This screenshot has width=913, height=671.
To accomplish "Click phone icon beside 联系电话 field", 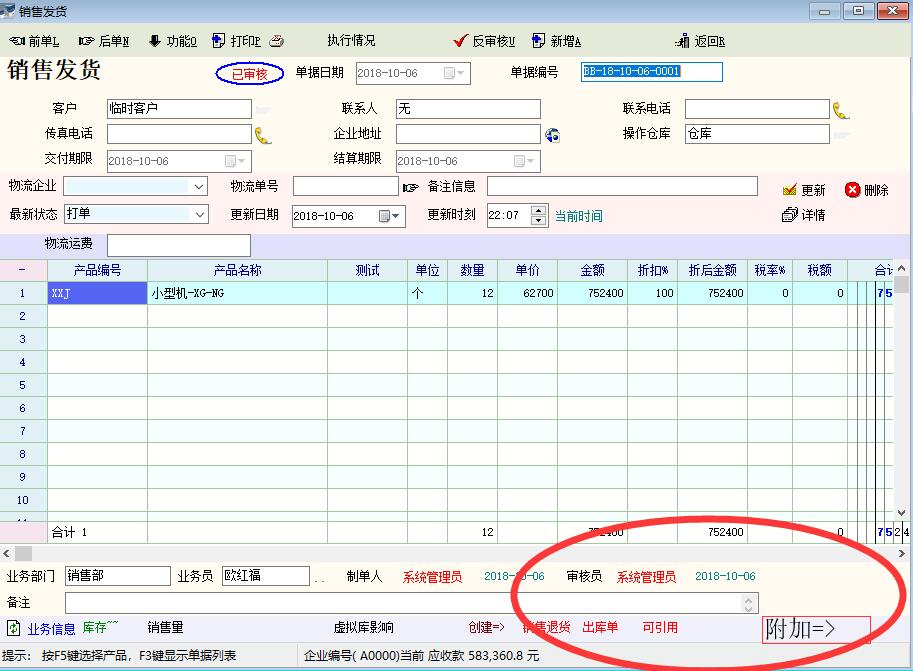I will tap(841, 110).
